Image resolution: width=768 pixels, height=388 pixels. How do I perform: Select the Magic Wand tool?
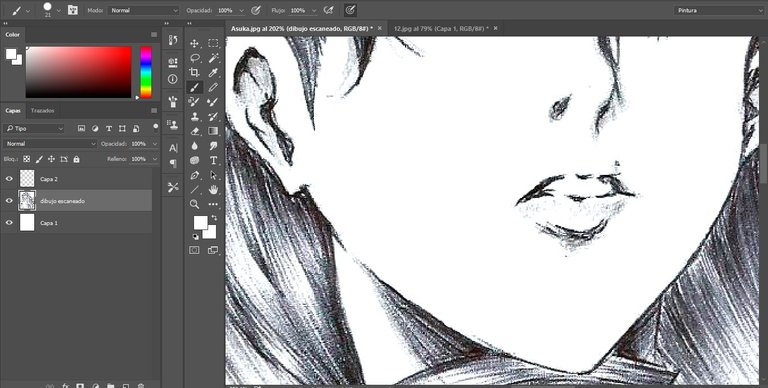click(x=213, y=58)
